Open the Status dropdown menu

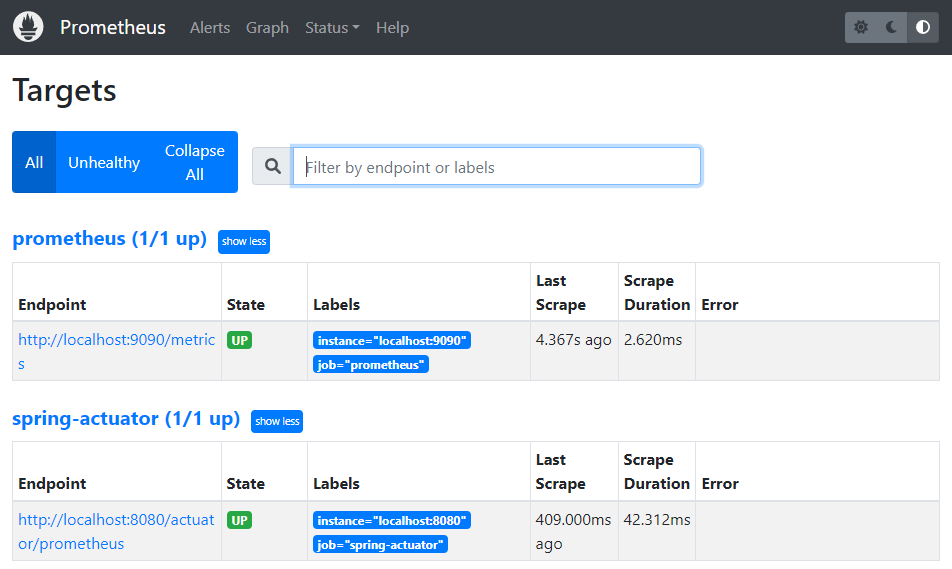point(332,28)
